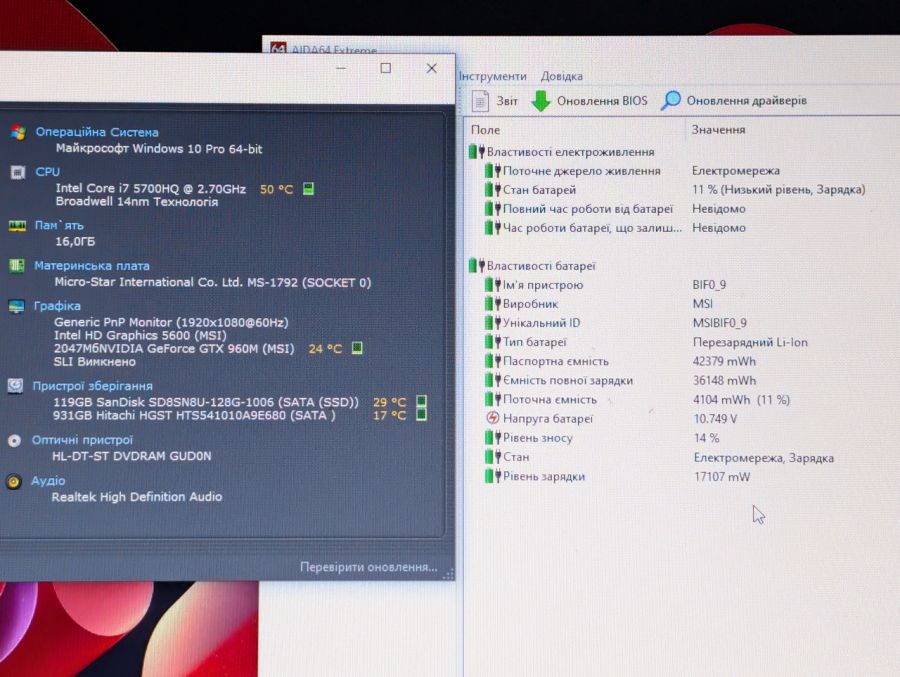The image size is (900, 677).
Task: Click the Поле column header
Action: click(x=486, y=130)
